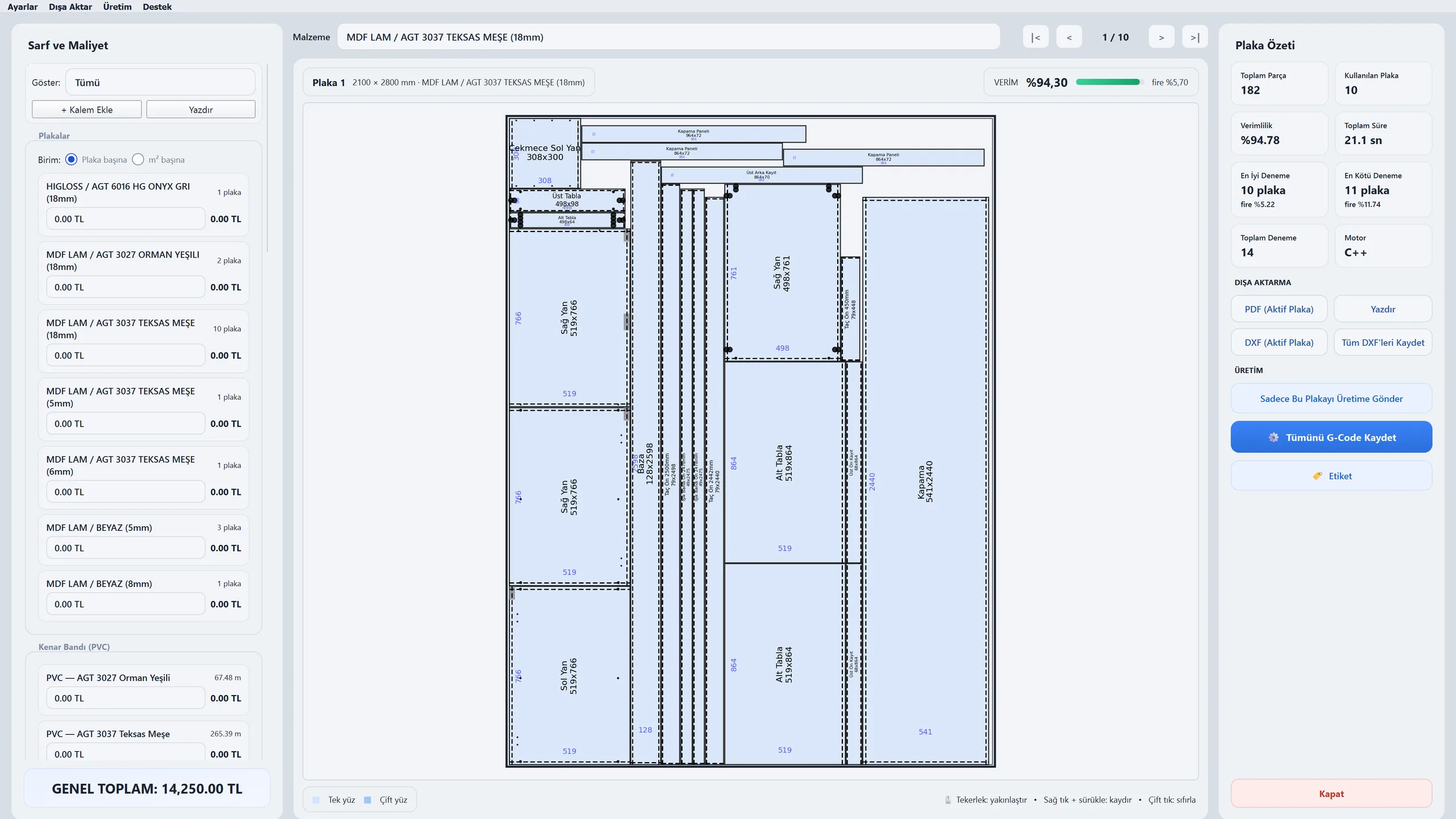The image size is (1456, 819).
Task: Open the Destek menu
Action: coord(157,7)
